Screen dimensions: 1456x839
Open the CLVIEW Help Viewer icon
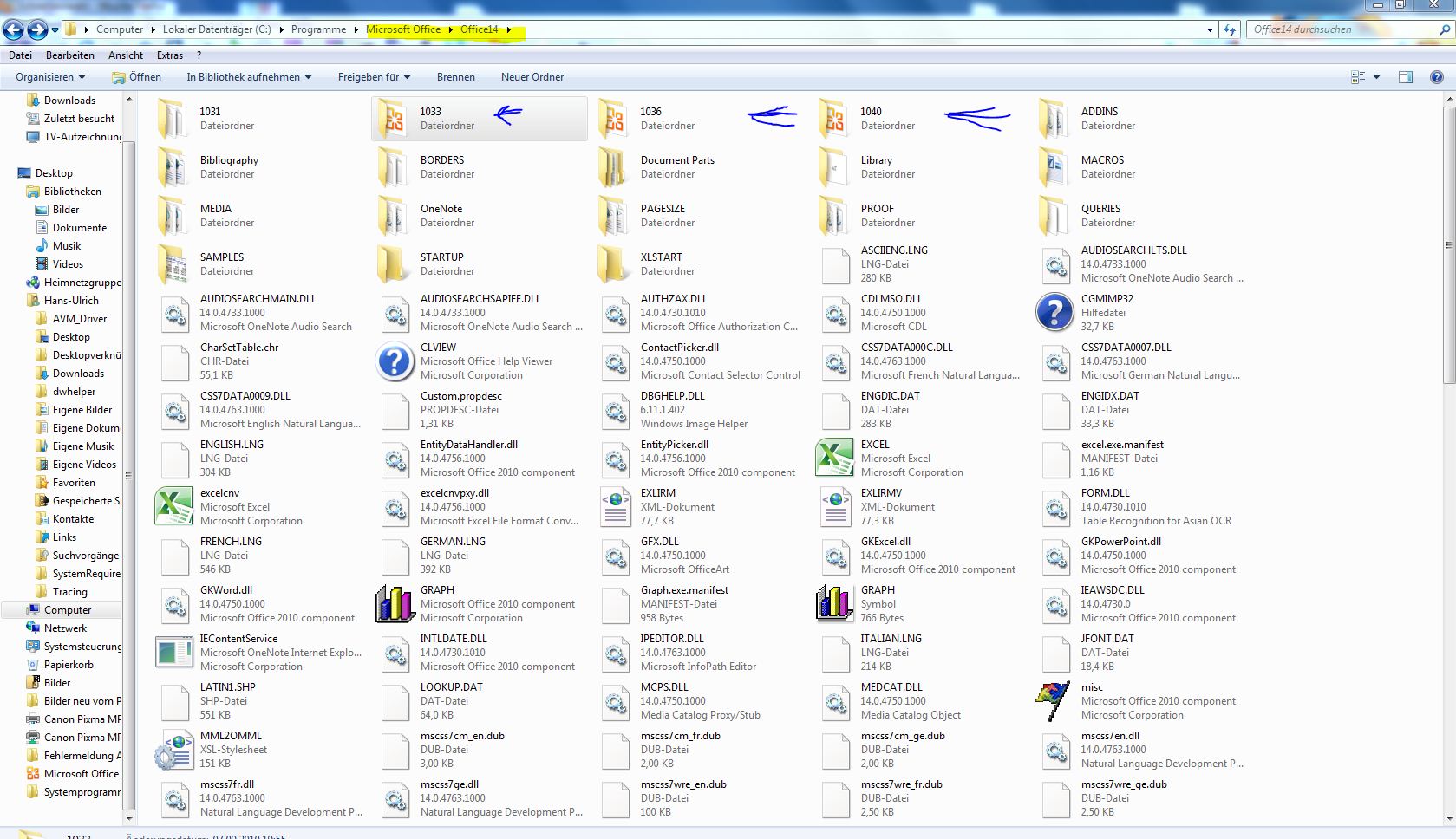tap(395, 361)
